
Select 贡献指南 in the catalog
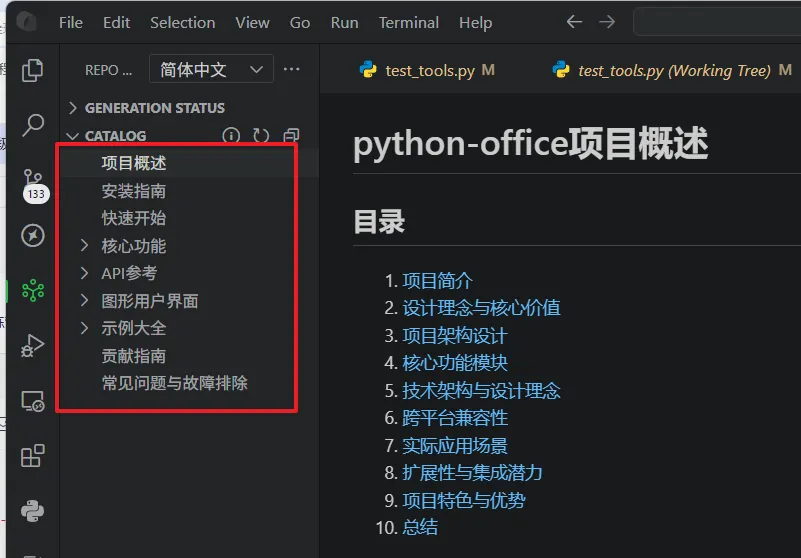pyautogui.click(x=134, y=356)
